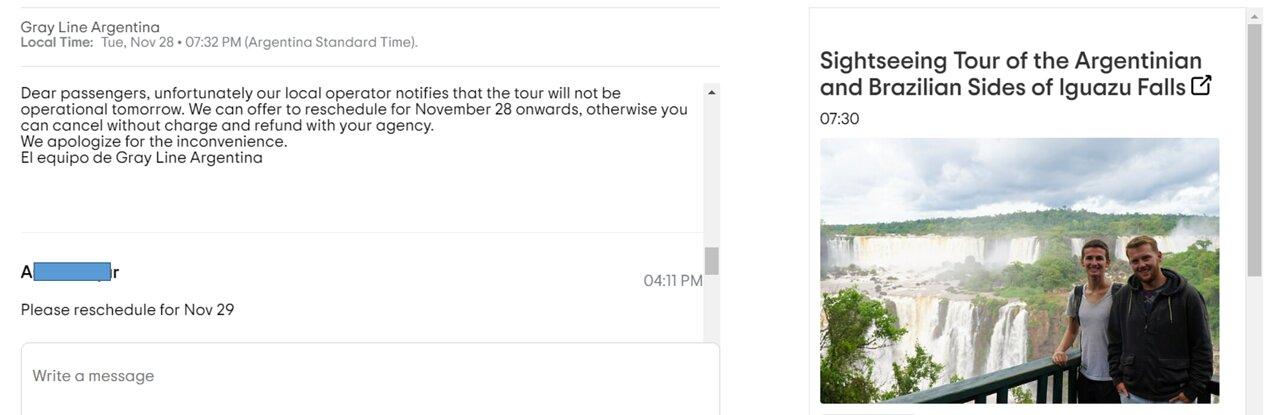Open the Sightseeing Tour of Iguazu Falls title
Image resolution: width=1280 pixels, height=415 pixels.
pos(1010,73)
